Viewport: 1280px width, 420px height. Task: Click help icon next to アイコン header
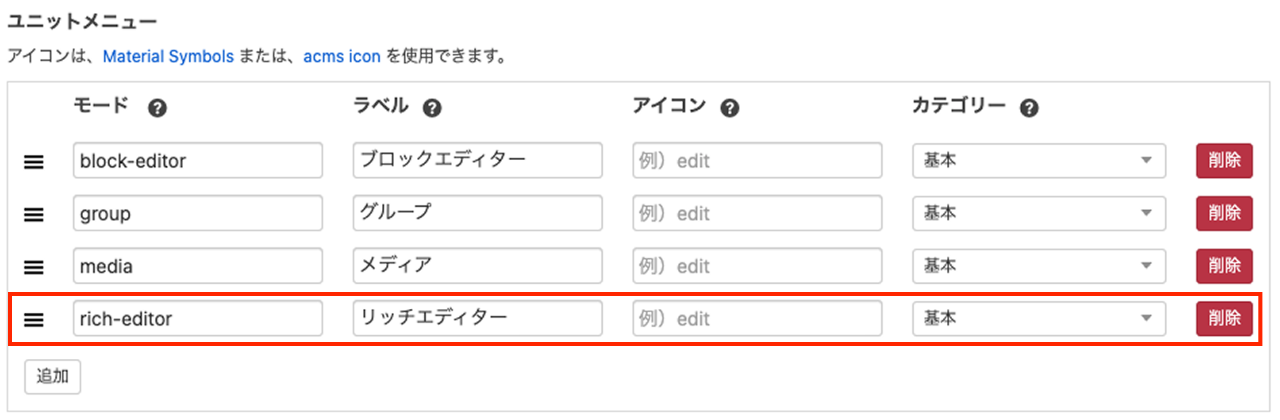pos(730,108)
